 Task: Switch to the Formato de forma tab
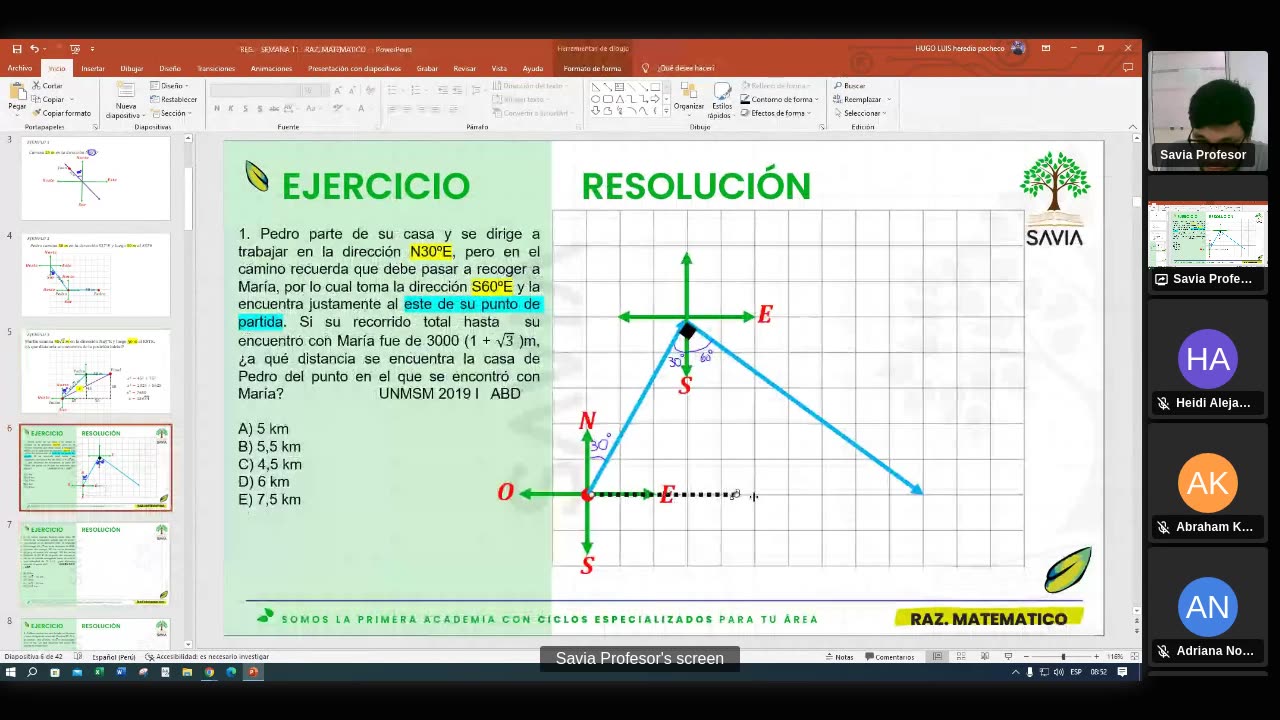point(592,68)
